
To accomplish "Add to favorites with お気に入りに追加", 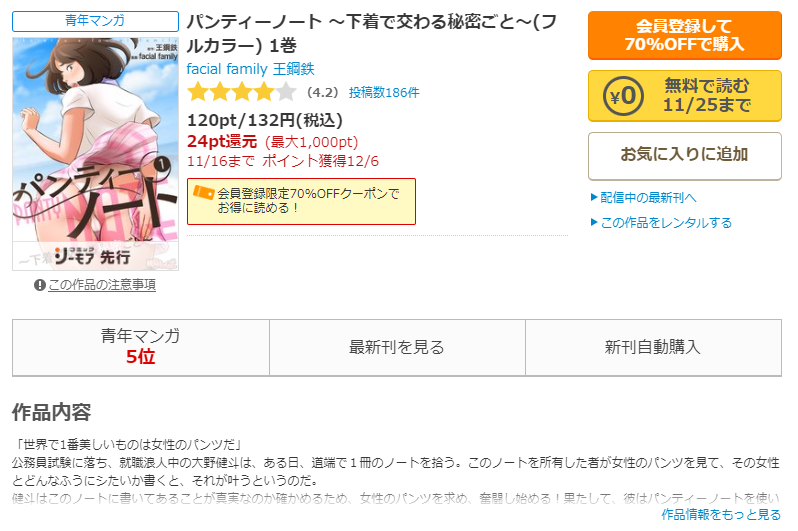I will click(685, 156).
